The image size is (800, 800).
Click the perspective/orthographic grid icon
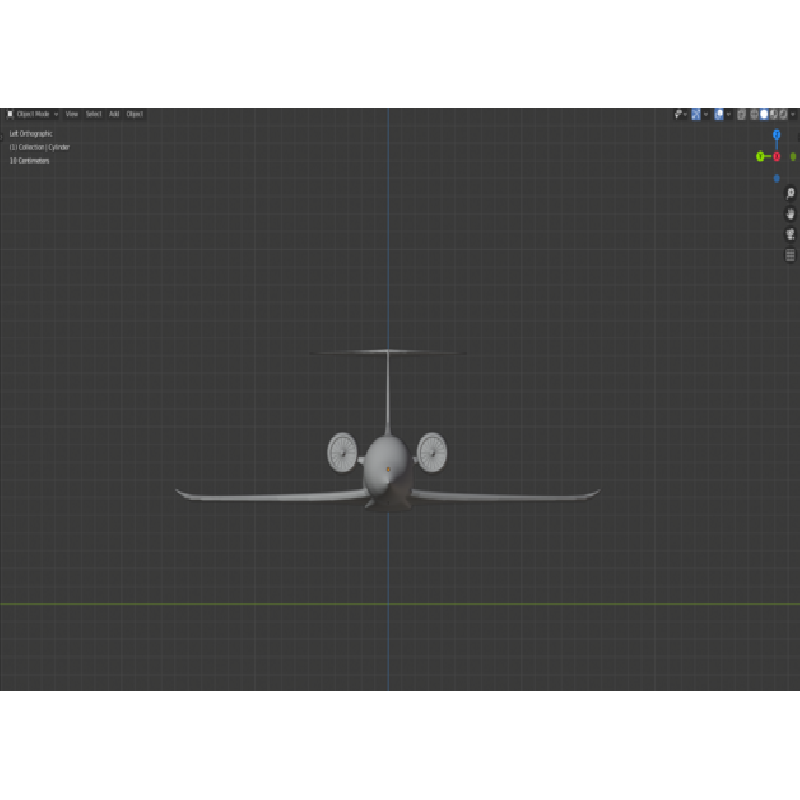(x=790, y=256)
